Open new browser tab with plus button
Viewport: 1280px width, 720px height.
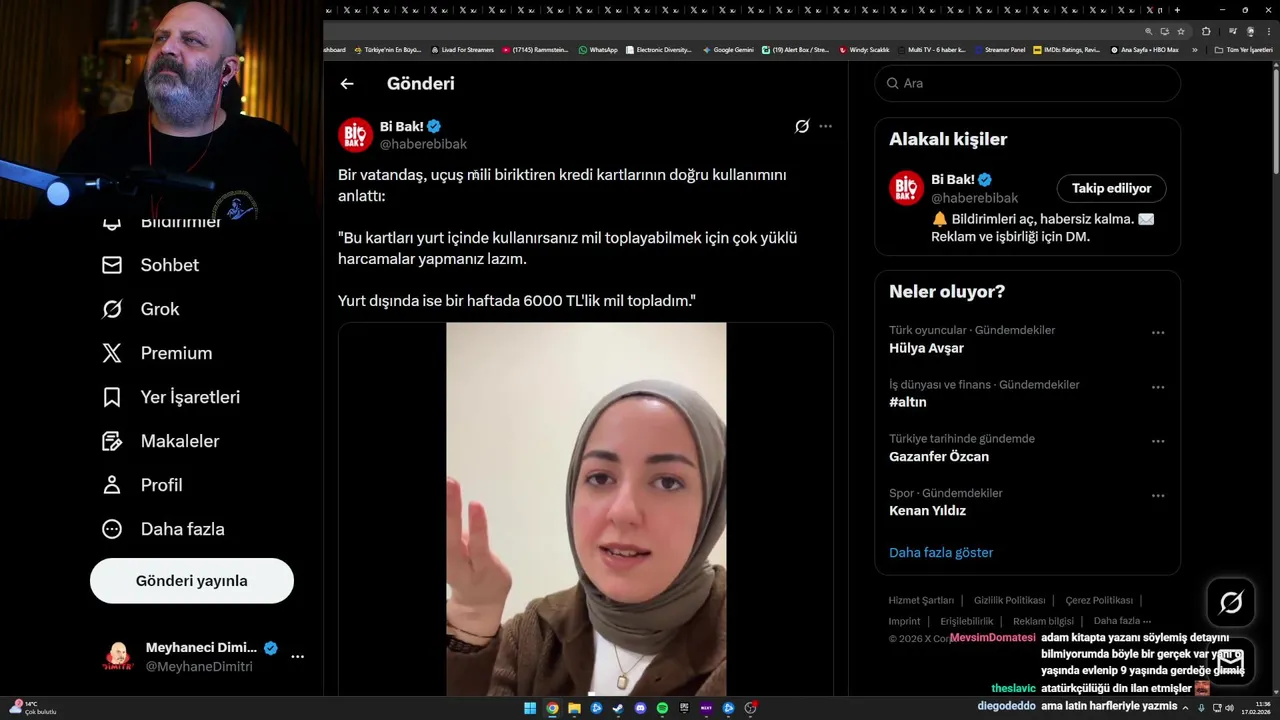(1177, 10)
